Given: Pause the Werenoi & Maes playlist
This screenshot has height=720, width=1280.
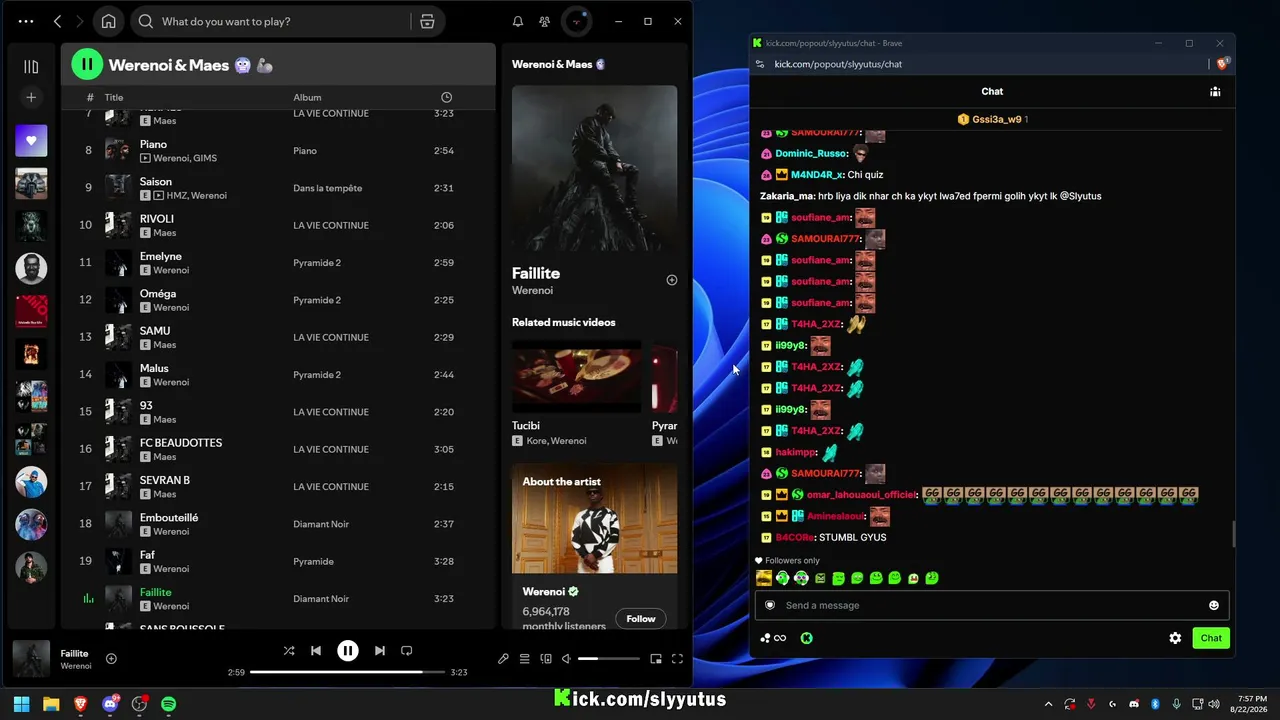Looking at the screenshot, I should point(87,65).
